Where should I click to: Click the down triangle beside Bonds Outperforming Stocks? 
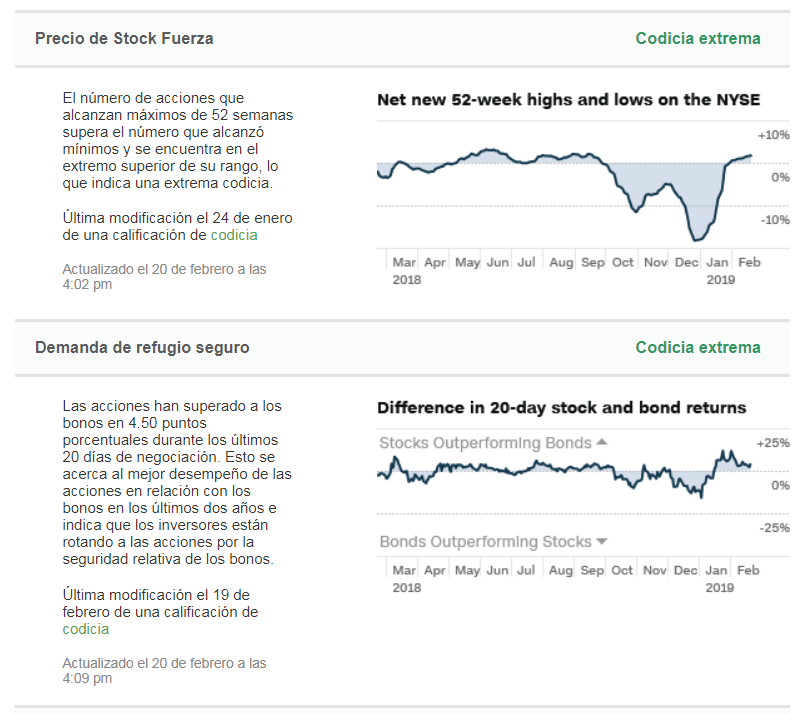[602, 542]
